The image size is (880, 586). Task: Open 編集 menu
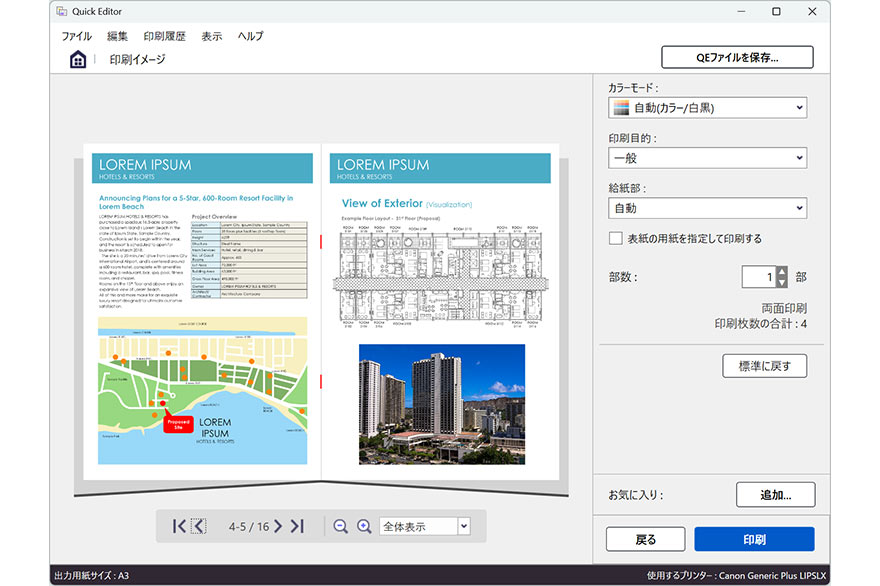coord(117,36)
